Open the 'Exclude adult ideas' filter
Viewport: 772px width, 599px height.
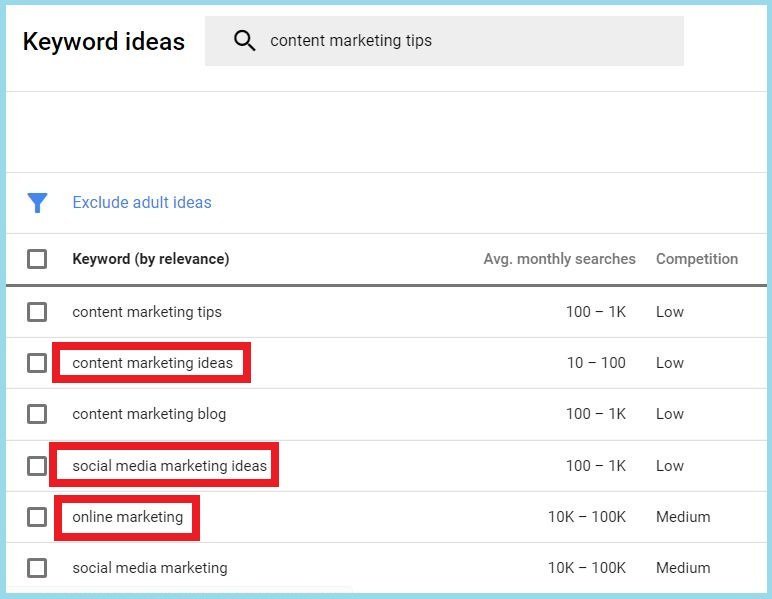click(x=142, y=202)
